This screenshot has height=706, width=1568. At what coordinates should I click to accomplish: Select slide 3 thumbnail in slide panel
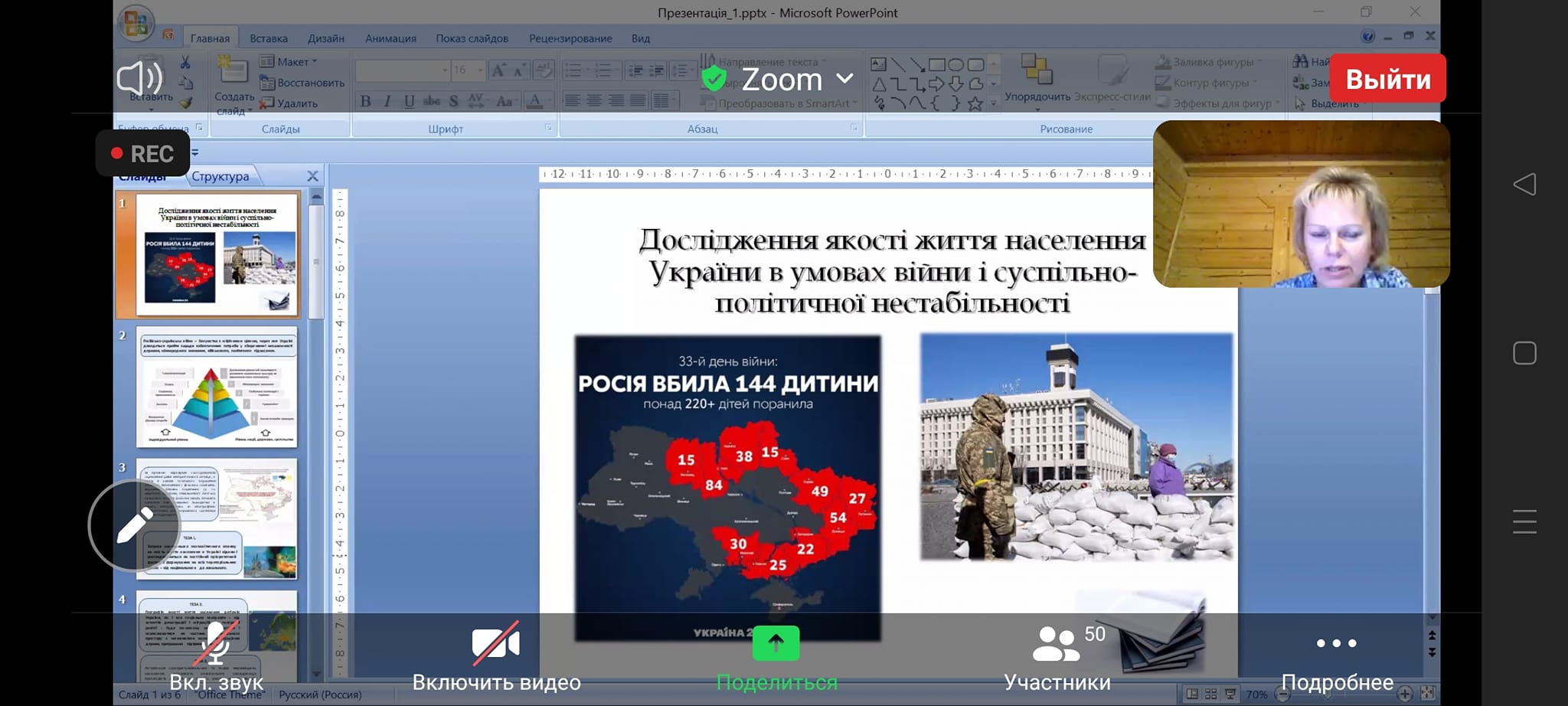click(217, 518)
